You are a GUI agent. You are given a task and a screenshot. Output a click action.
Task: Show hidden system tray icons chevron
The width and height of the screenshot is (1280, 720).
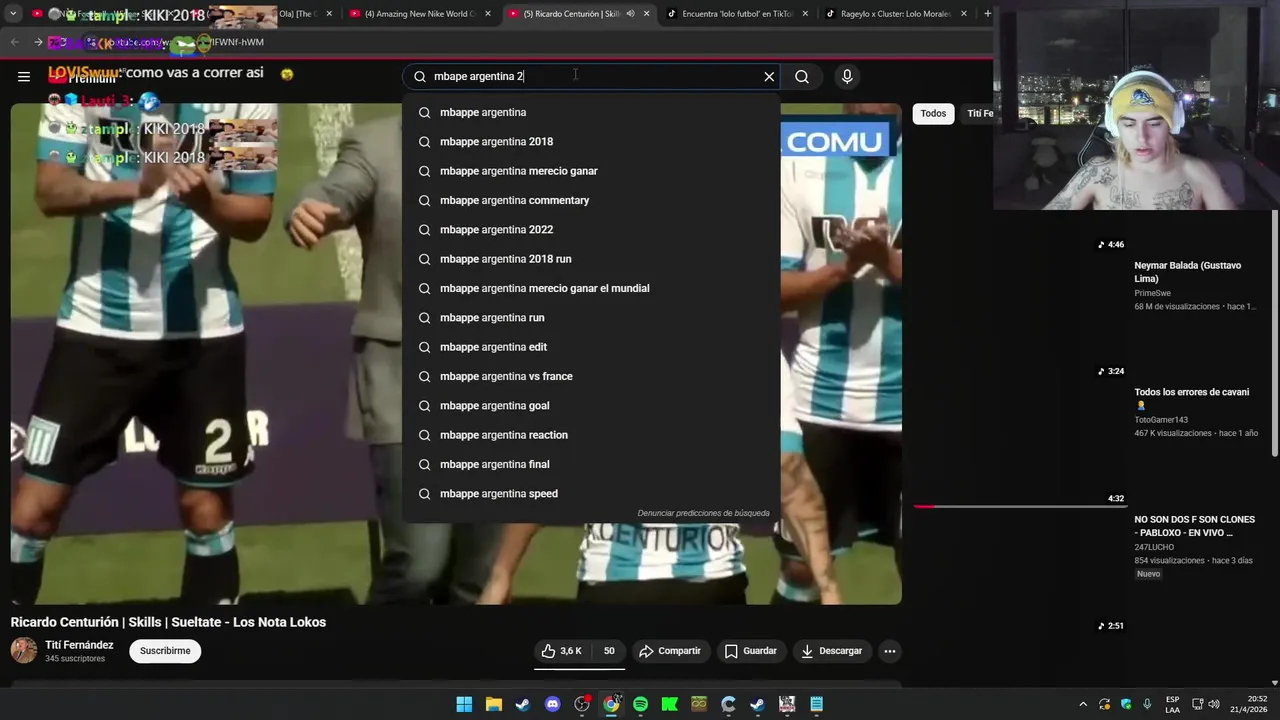coord(1083,704)
